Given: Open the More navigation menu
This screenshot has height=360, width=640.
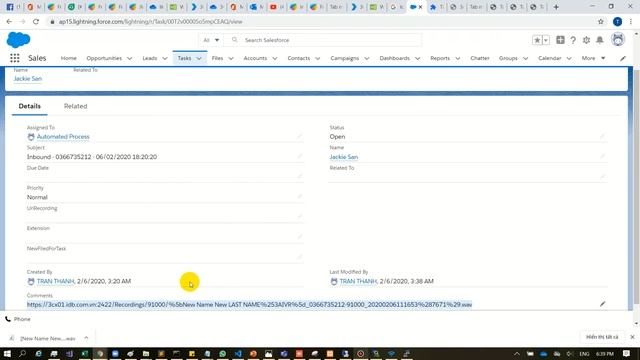Looking at the screenshot, I should tap(593, 58).
